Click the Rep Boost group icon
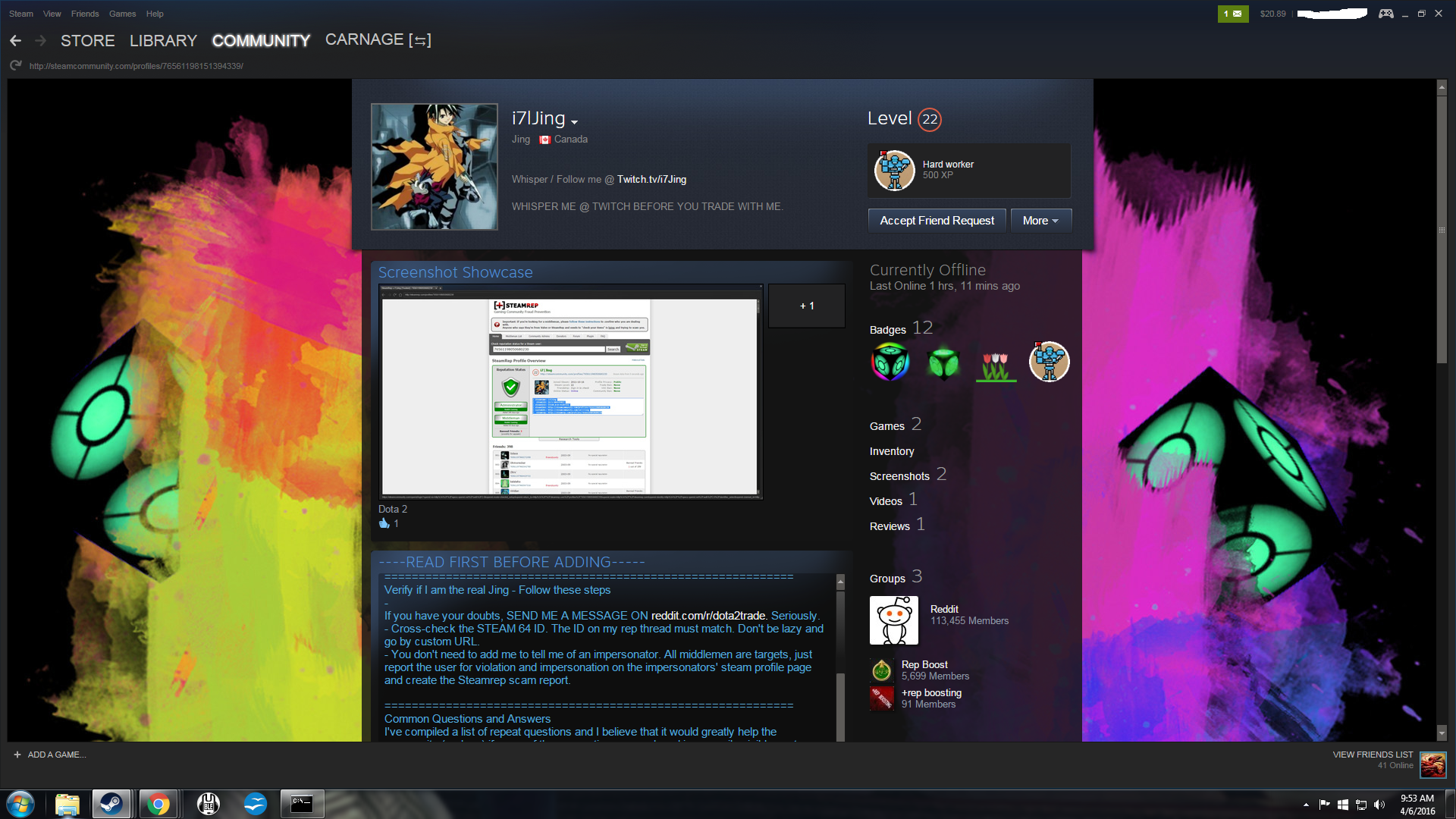1456x819 pixels. pyautogui.click(x=881, y=670)
